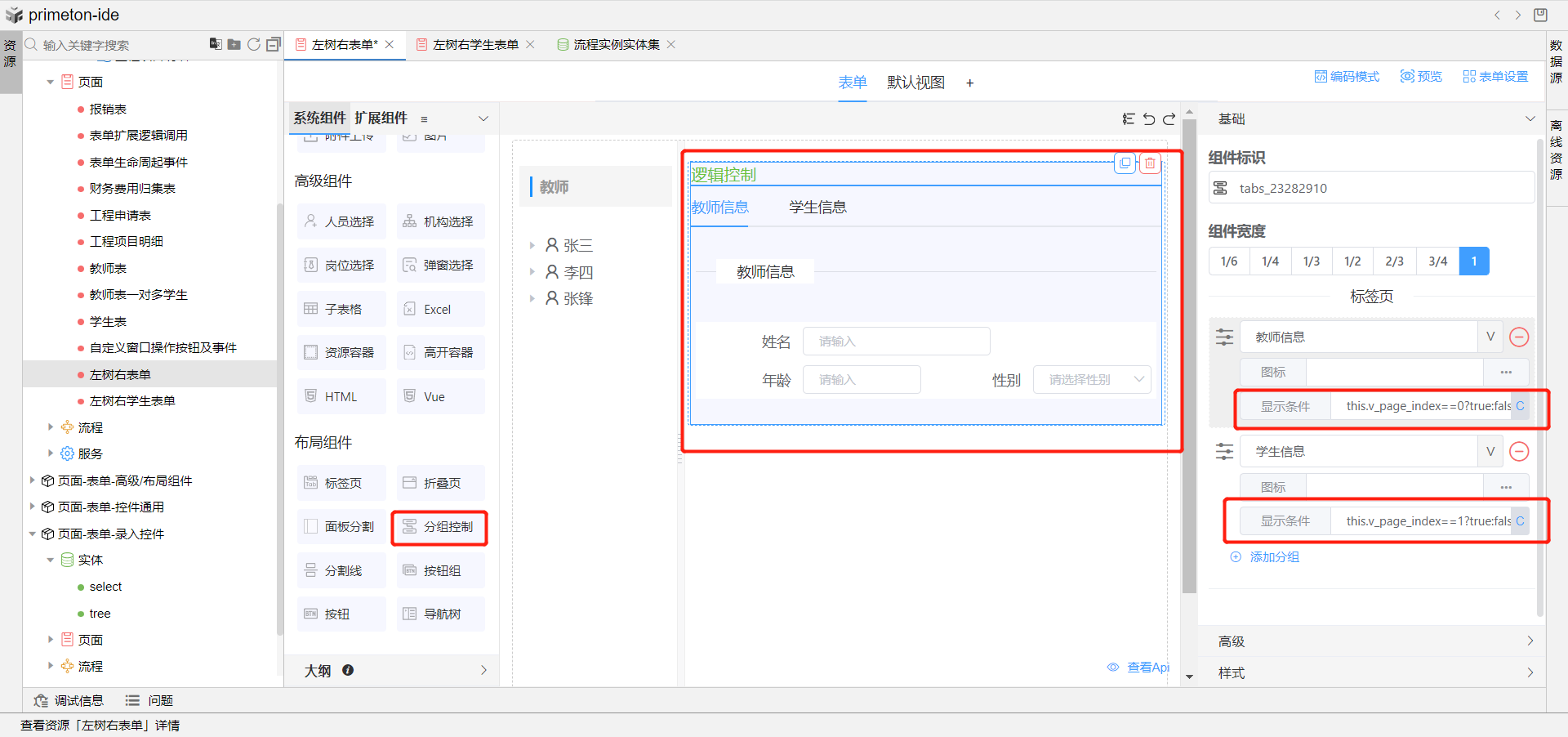Click the info icon next to 大纲
Screen dimensions: 1568x737
[348, 670]
